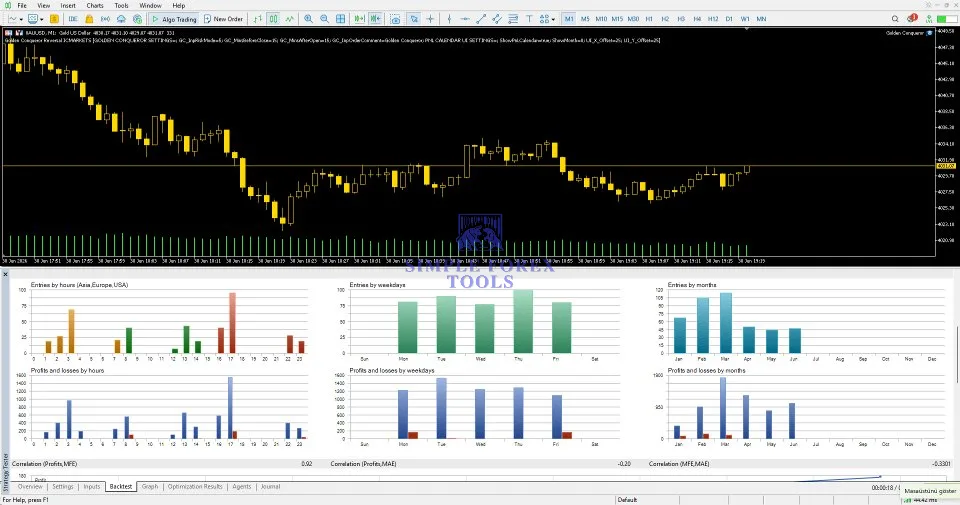Open the Journal tab
Image resolution: width=960 pixels, height=505 pixels.
(271, 487)
